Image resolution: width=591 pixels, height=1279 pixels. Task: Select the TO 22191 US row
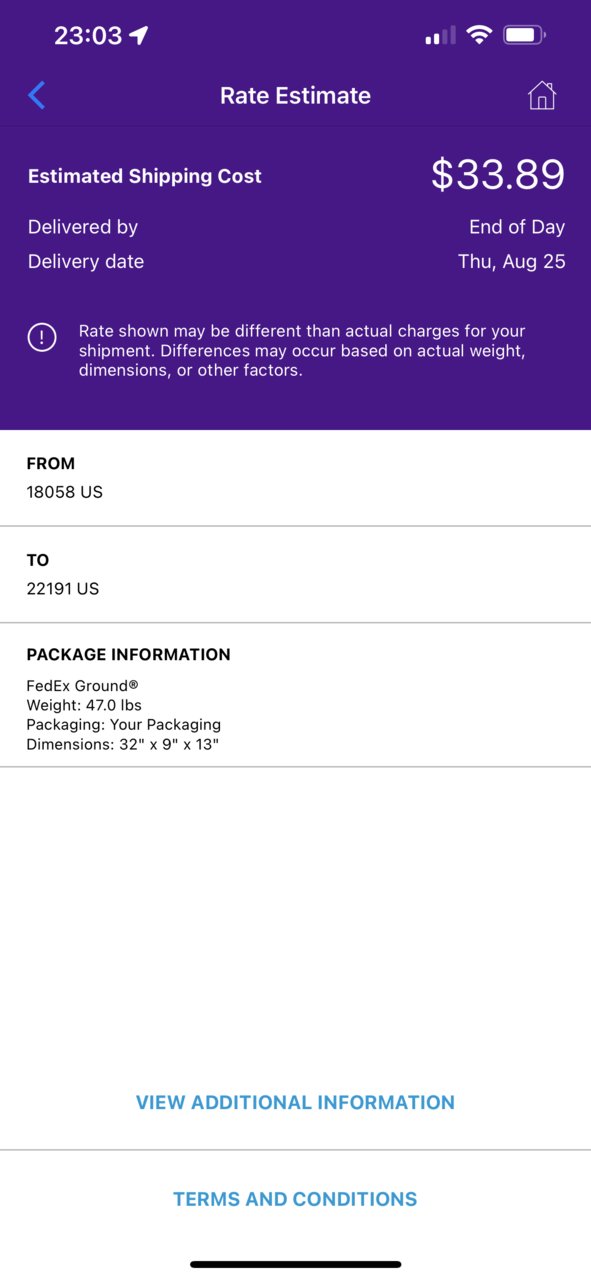click(x=295, y=574)
